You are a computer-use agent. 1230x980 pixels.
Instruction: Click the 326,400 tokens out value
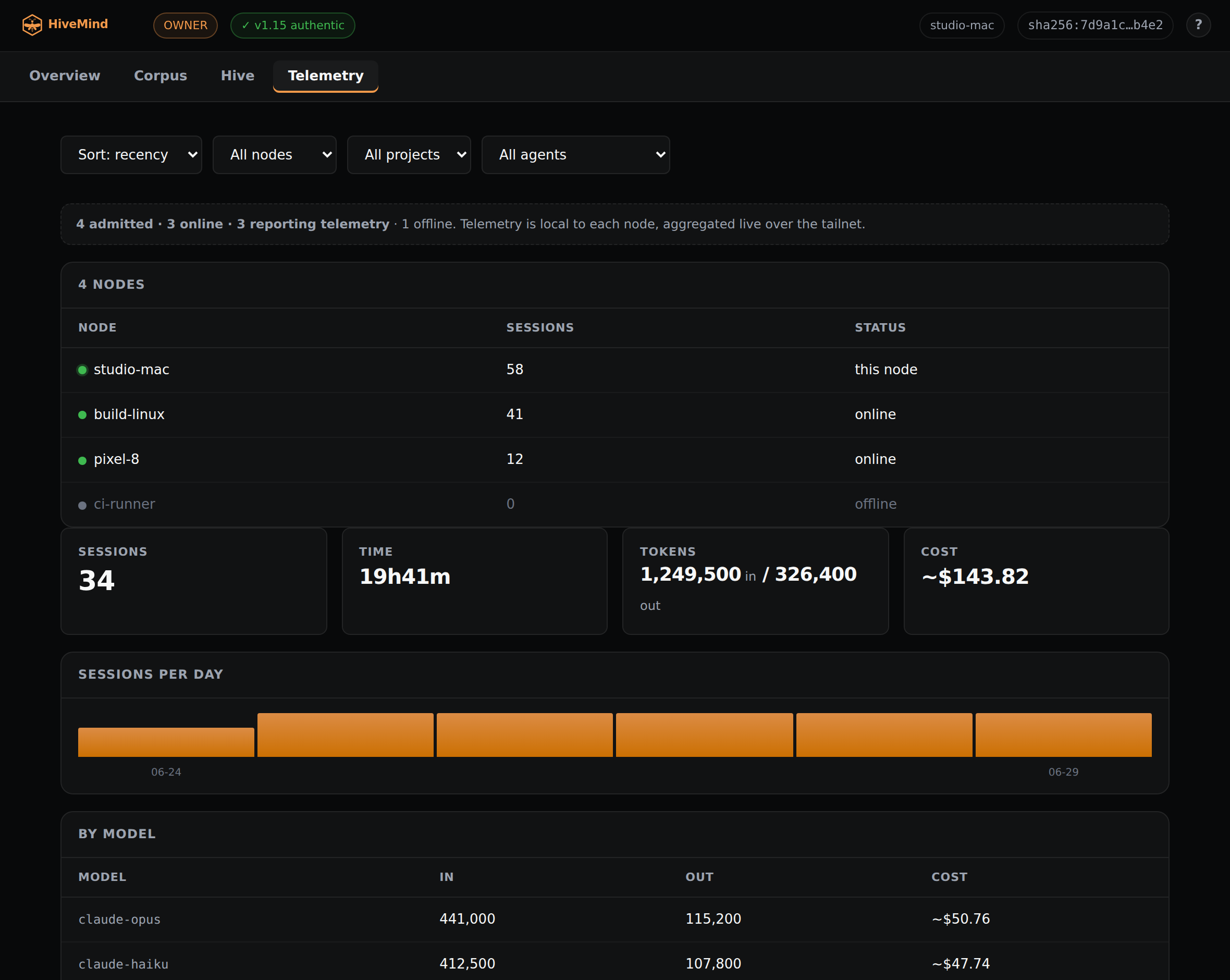point(816,574)
